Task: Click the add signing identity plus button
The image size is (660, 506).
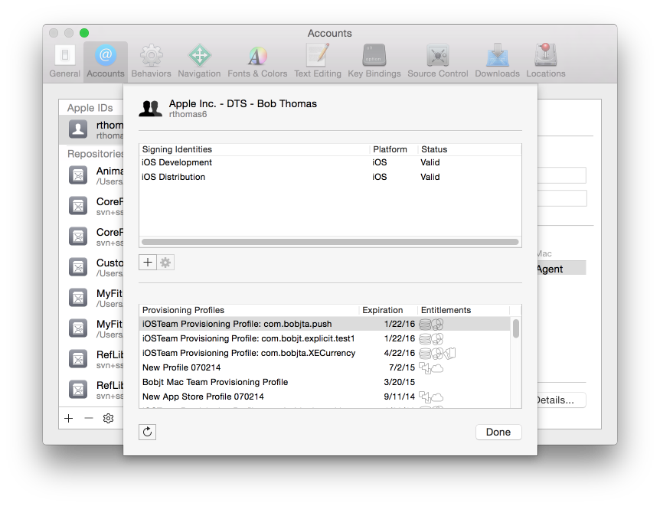Action: click(x=148, y=260)
